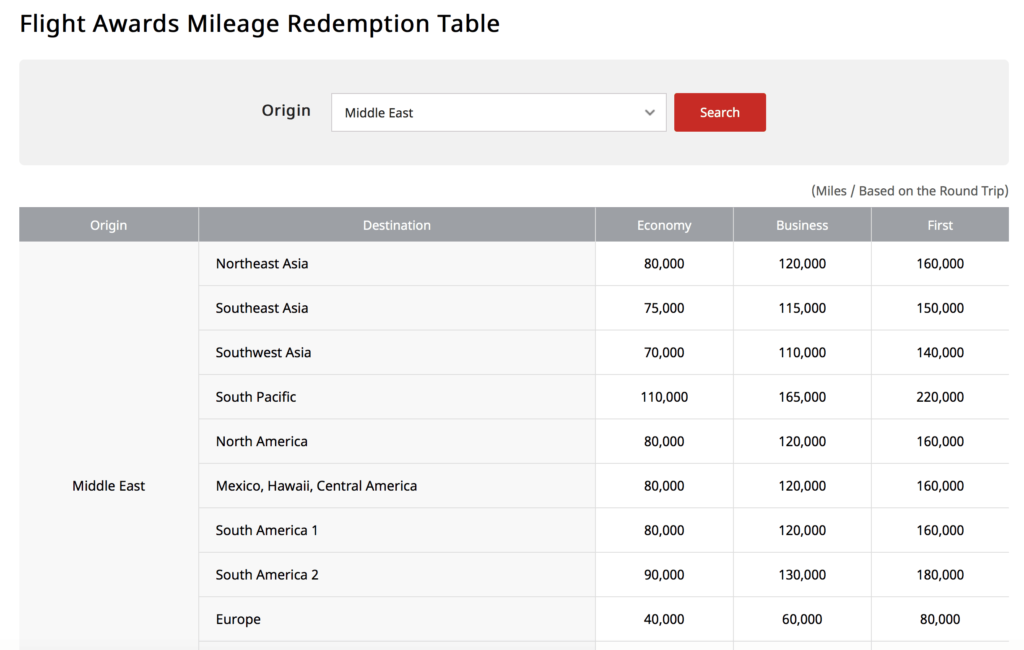Click Mexico, Hawaii, Central America destination
The height and width of the screenshot is (650, 1024).
[x=316, y=486]
